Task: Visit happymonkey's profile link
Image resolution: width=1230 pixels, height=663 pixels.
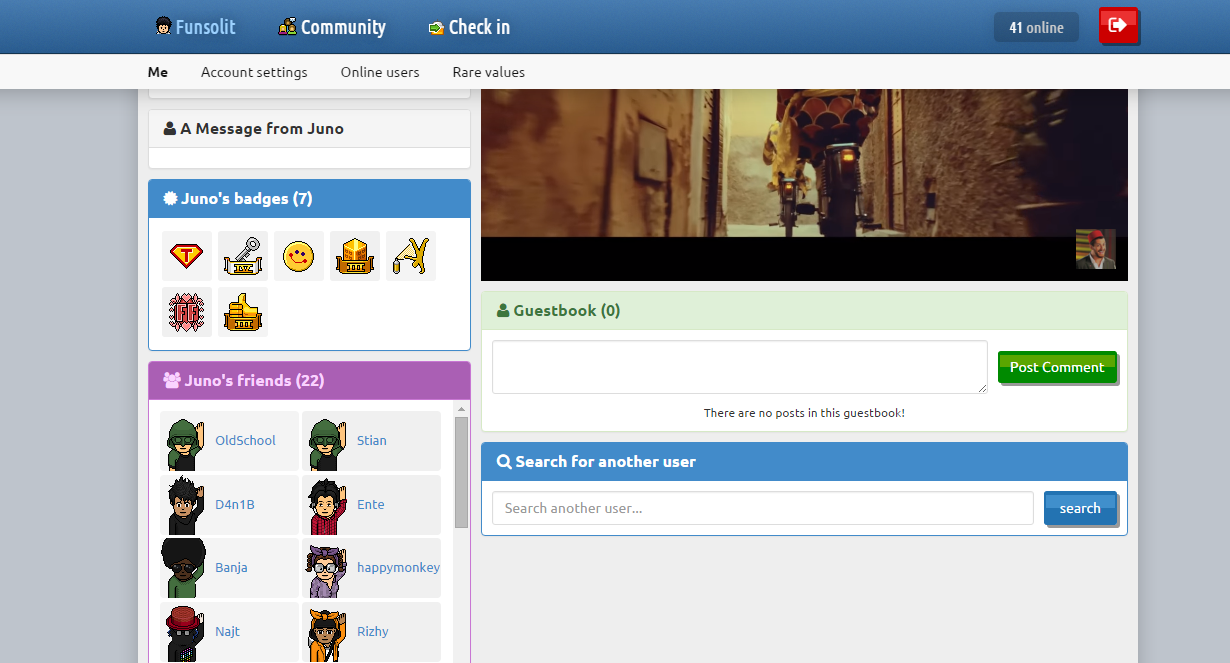Action: click(397, 567)
